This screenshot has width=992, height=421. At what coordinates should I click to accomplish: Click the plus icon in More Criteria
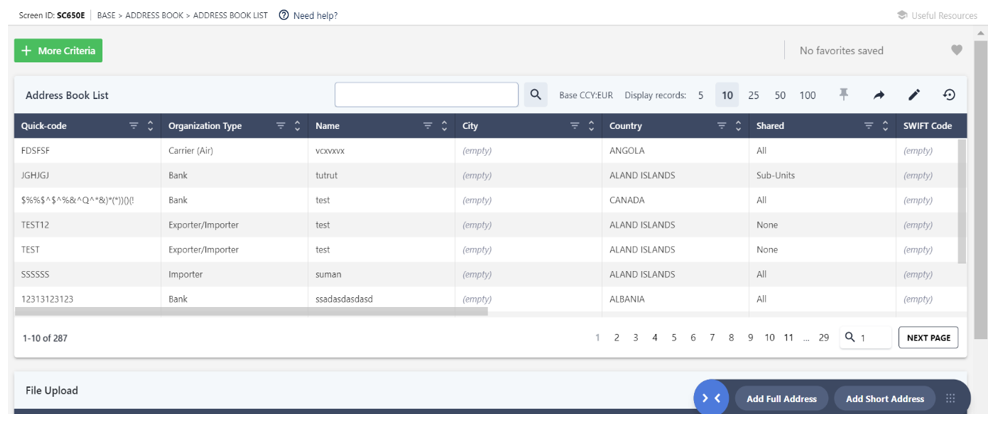27,51
